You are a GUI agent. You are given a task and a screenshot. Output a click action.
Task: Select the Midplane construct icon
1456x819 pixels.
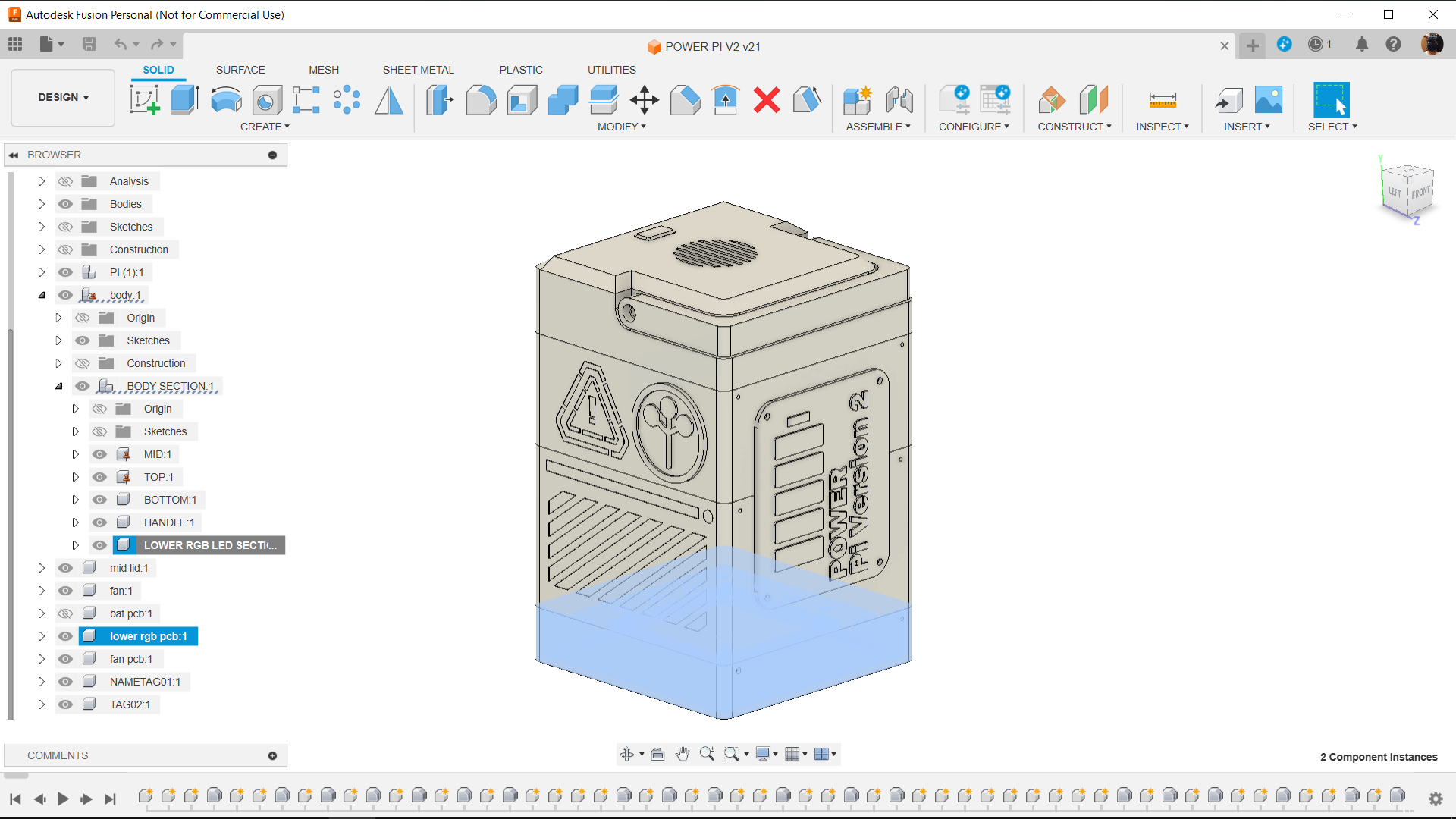[x=1094, y=99]
